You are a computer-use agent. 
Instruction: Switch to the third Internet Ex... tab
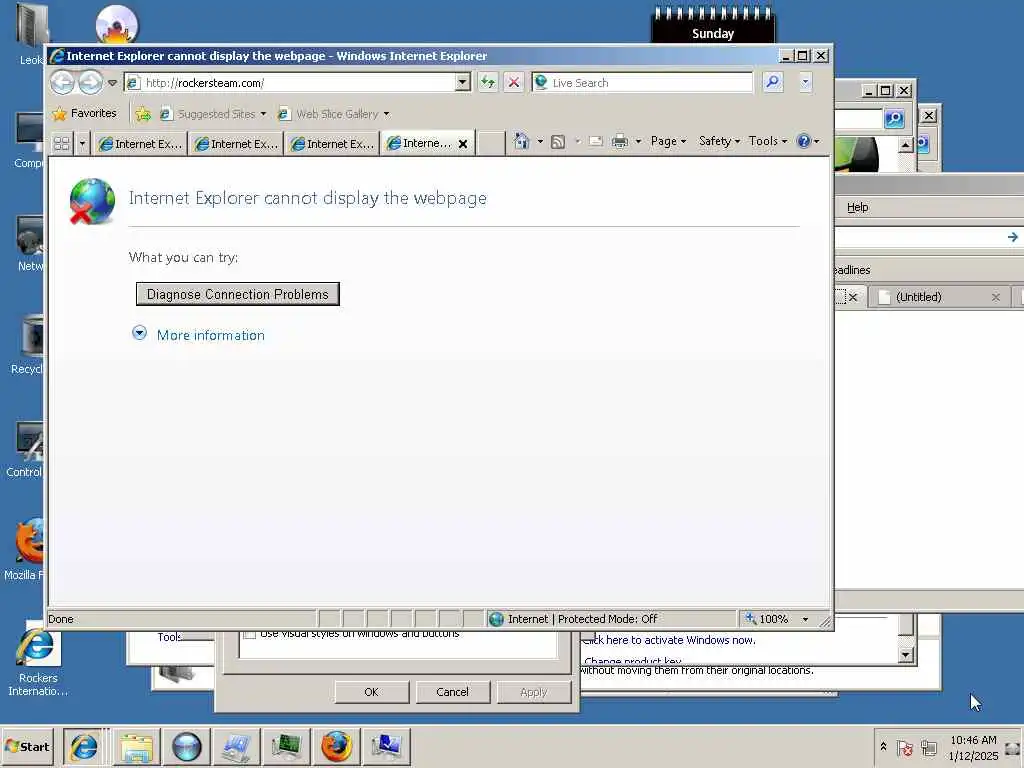pyautogui.click(x=332, y=144)
